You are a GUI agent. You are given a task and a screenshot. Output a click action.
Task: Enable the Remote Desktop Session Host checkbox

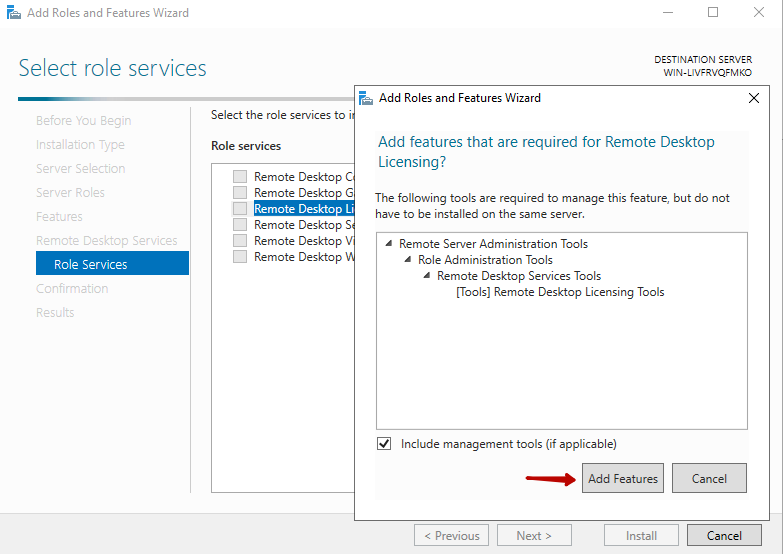[x=240, y=225]
